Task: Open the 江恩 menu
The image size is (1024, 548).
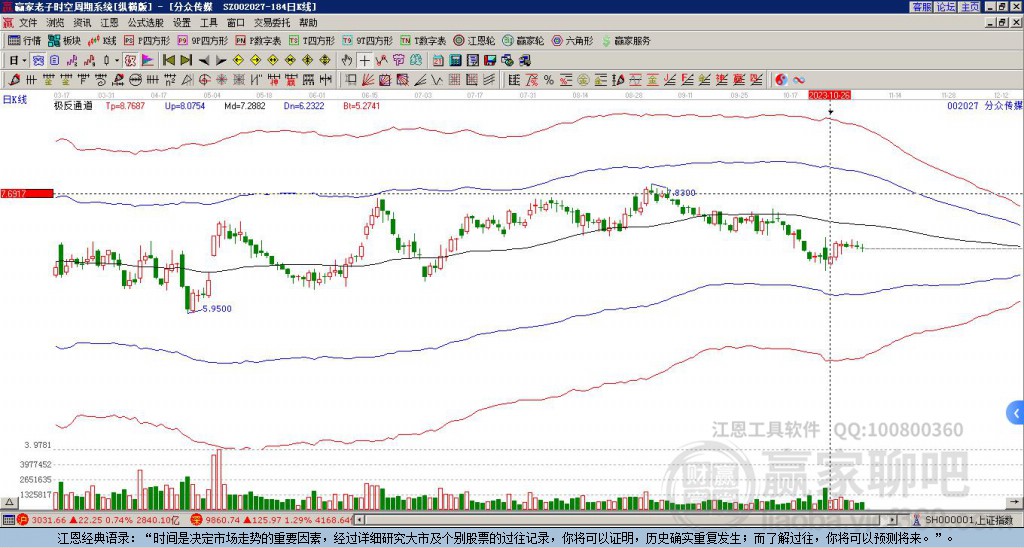Action: [x=109, y=23]
